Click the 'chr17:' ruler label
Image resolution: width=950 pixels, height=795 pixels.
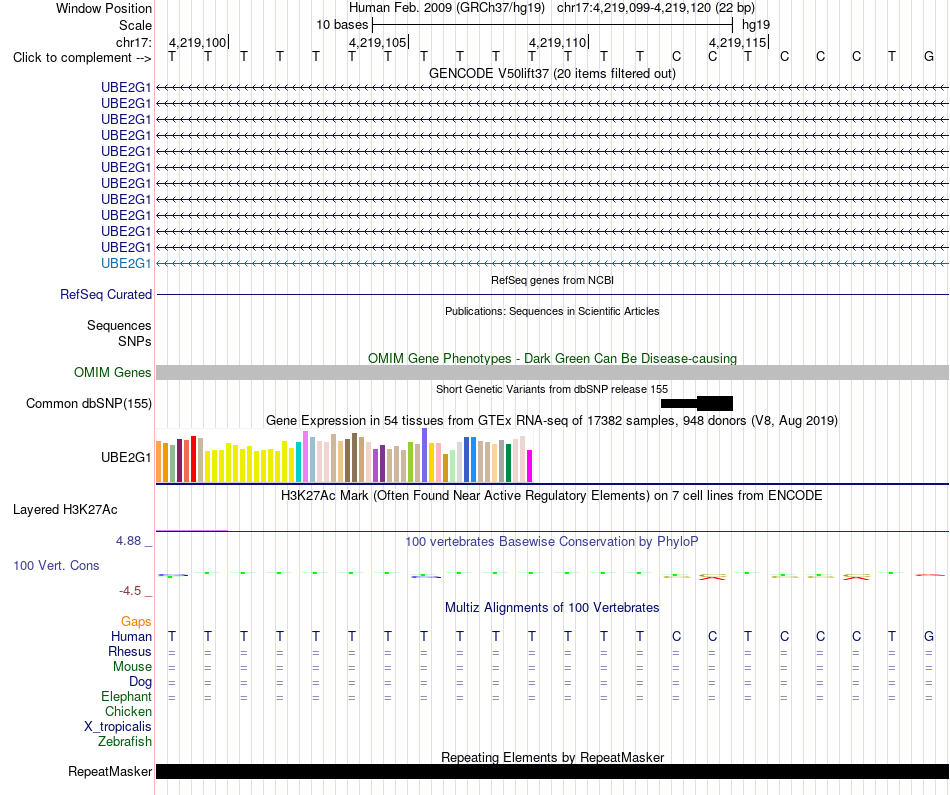133,42
